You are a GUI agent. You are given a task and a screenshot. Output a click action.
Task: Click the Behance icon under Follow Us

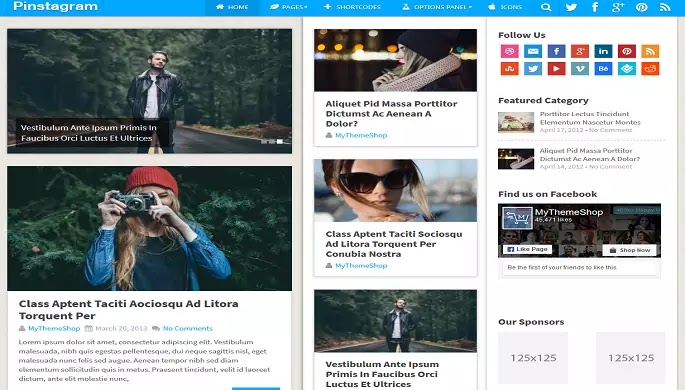(x=603, y=69)
